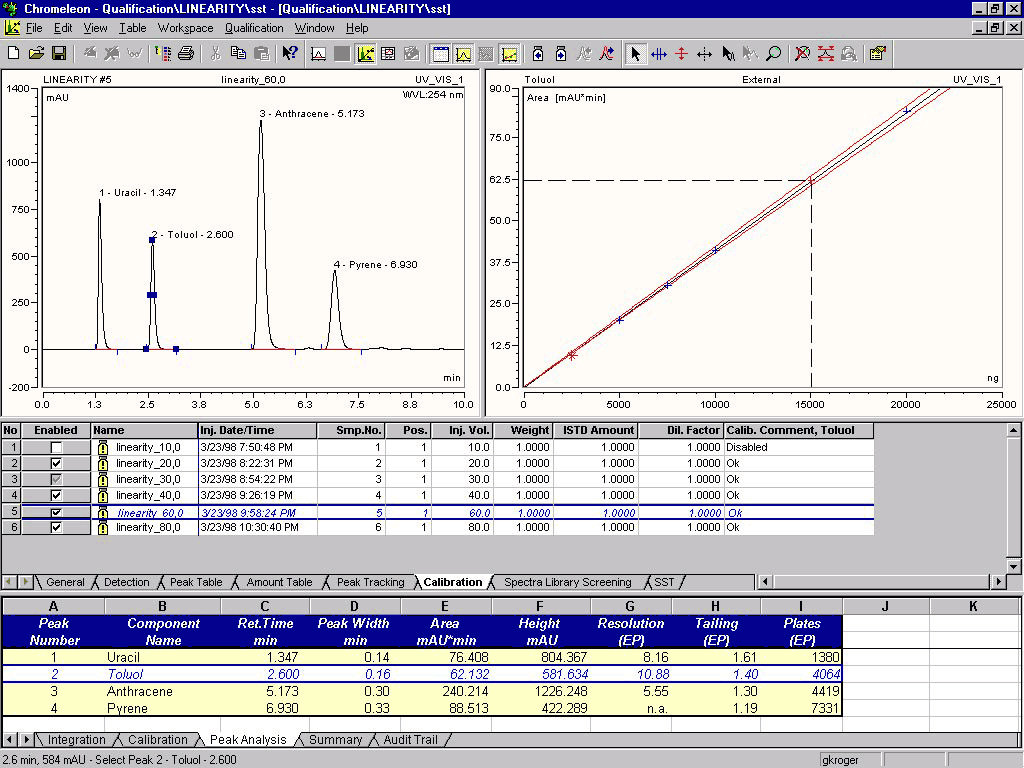Select the magnifier zoom tool
Viewport: 1024px width, 768px height.
(773, 53)
